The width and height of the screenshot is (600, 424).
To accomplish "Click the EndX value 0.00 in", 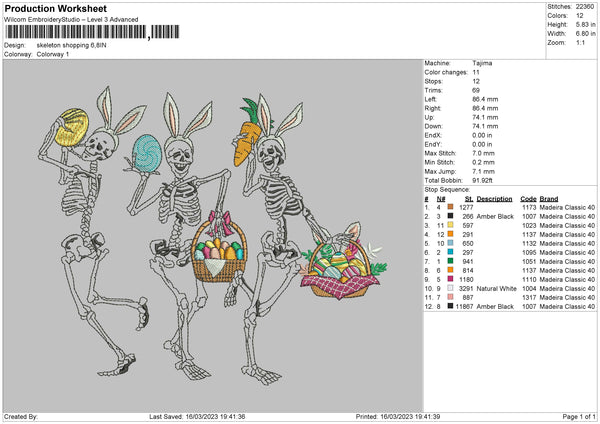I will click(x=482, y=135).
